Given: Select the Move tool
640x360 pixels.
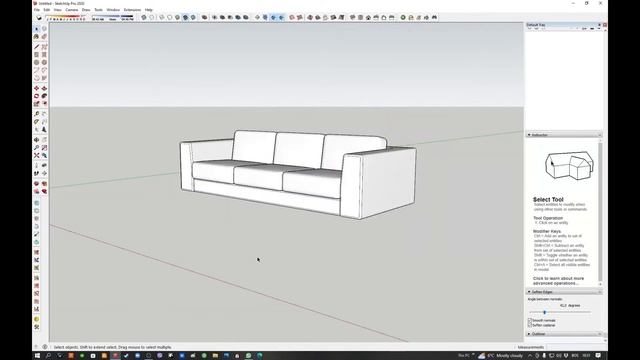Looking at the screenshot, I should (36, 88).
